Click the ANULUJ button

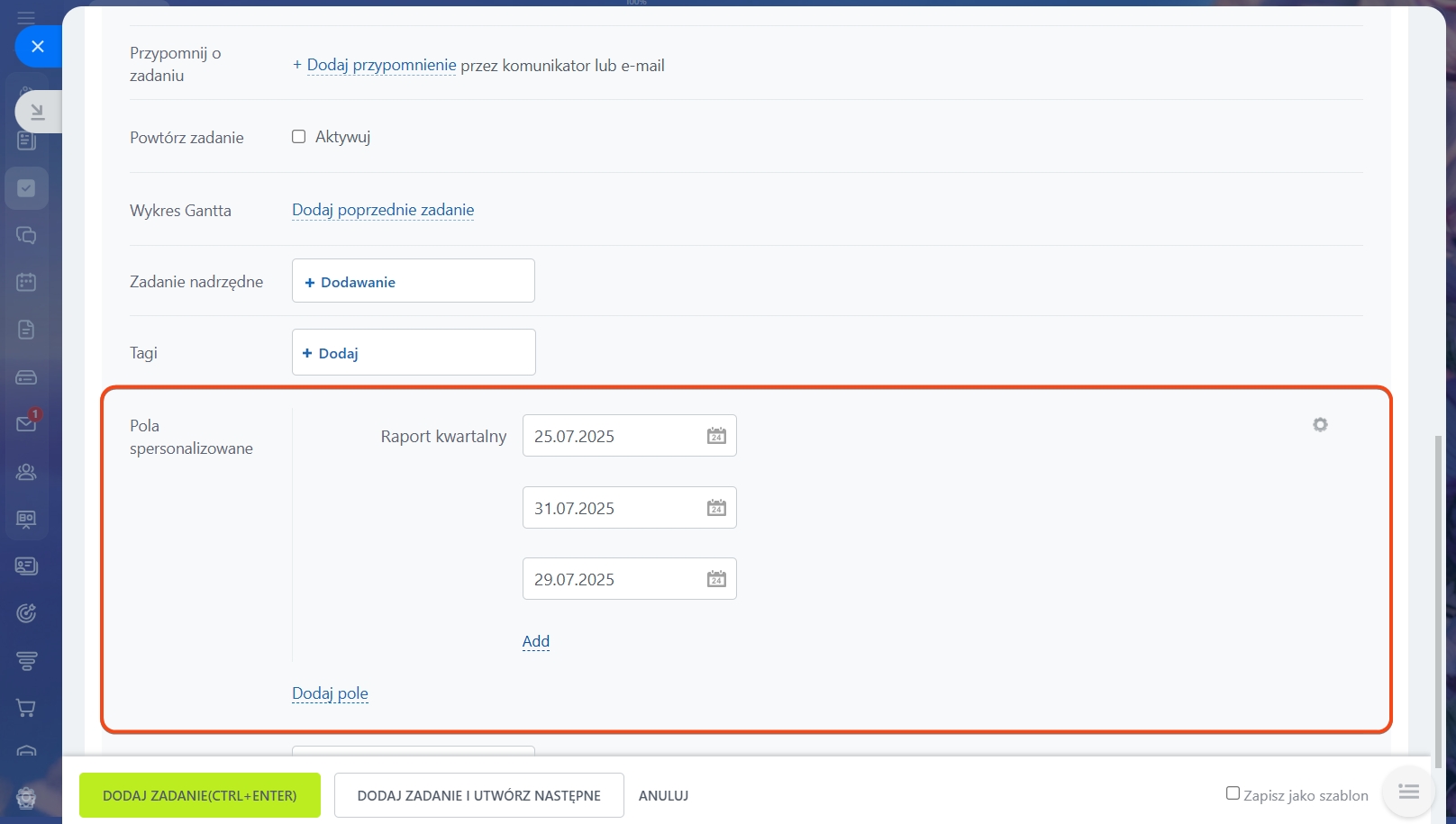[x=664, y=796]
